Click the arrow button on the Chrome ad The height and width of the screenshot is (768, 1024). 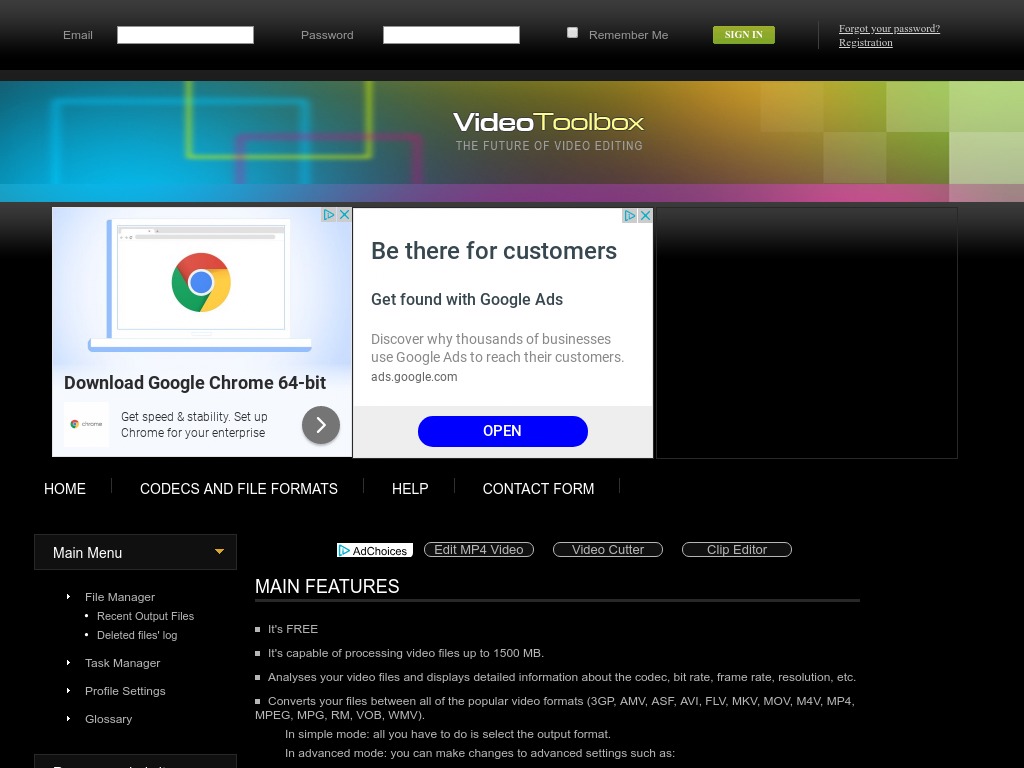[321, 425]
